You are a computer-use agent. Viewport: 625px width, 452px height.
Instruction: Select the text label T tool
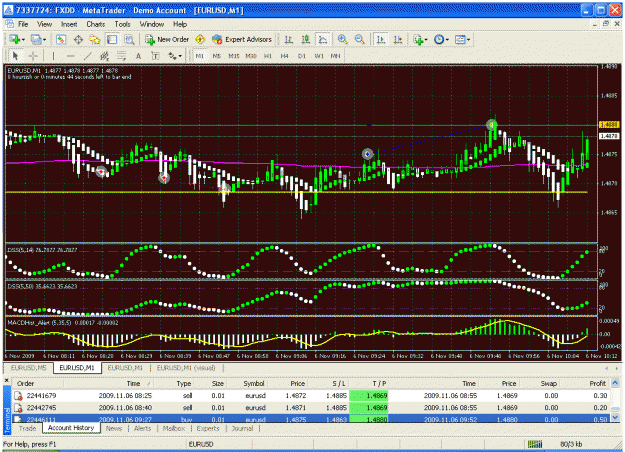[155, 56]
